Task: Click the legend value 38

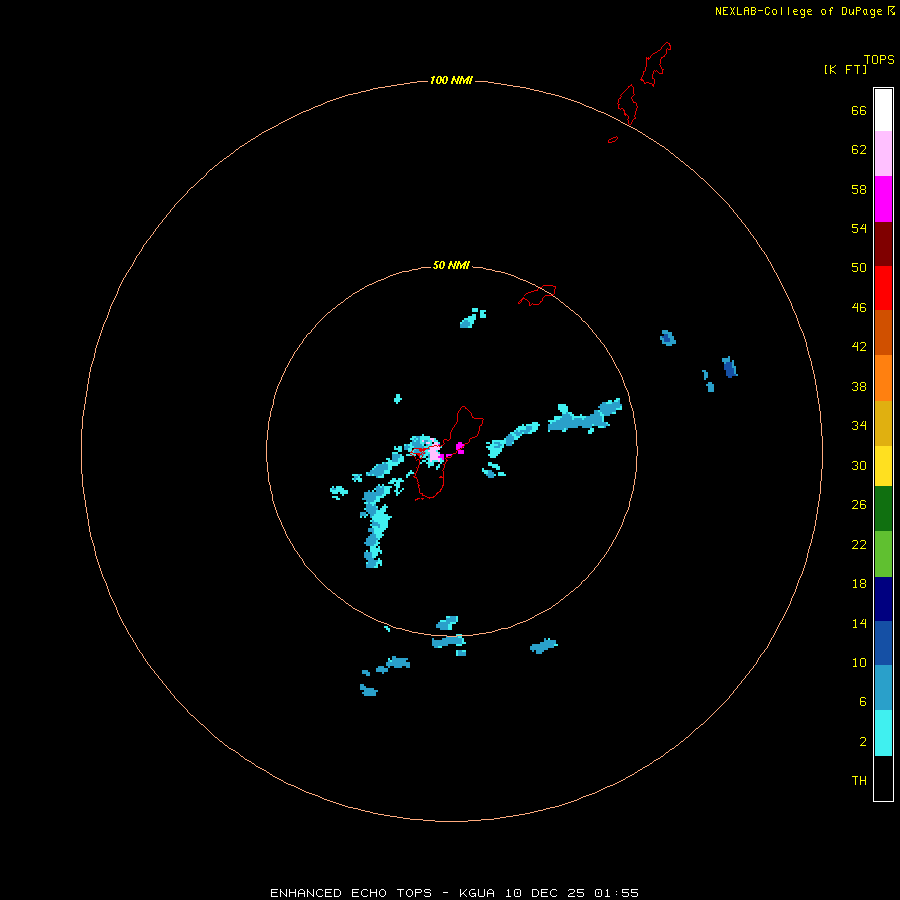Action: click(x=859, y=387)
